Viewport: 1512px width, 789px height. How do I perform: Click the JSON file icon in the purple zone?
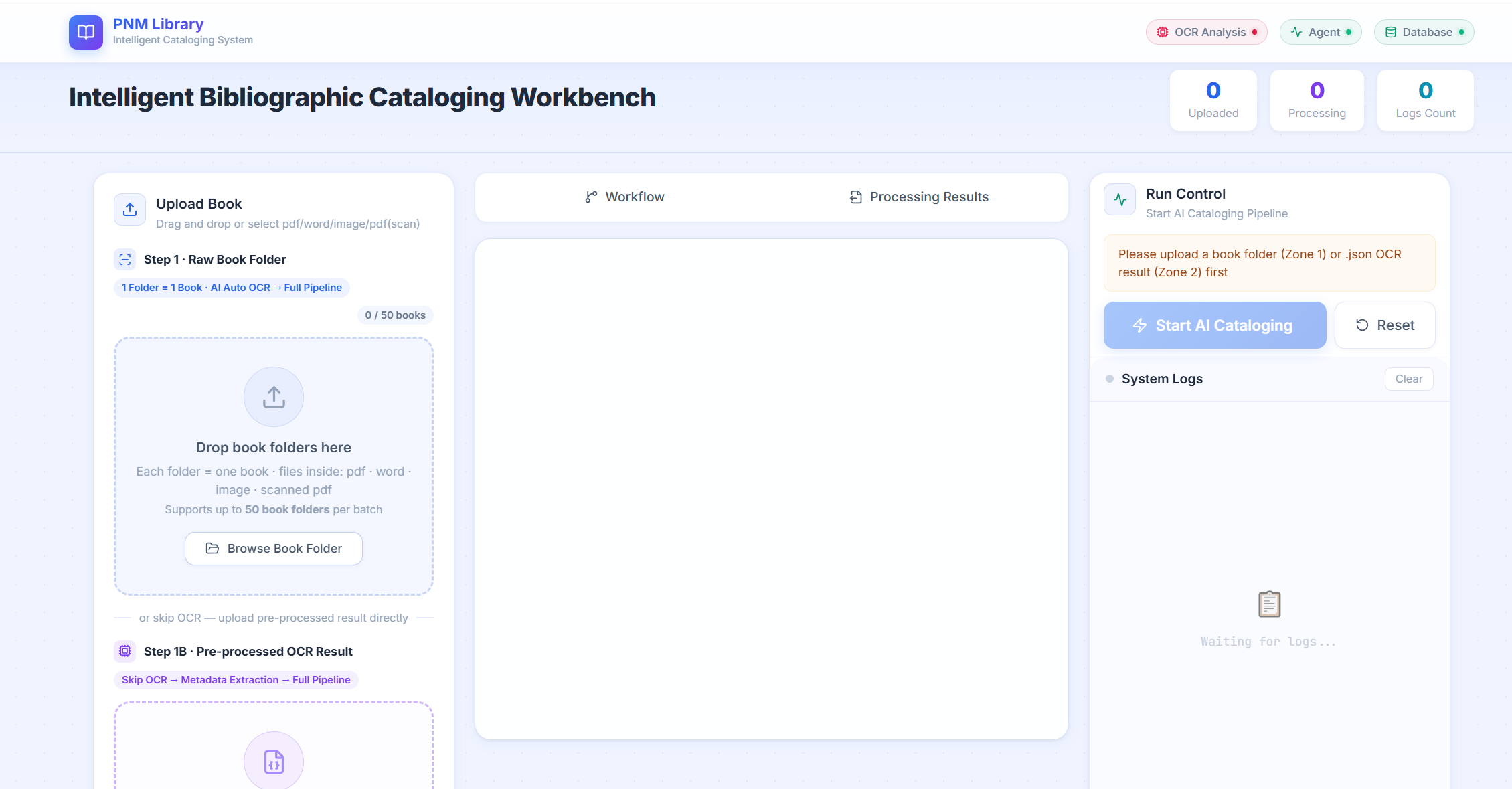pos(273,762)
